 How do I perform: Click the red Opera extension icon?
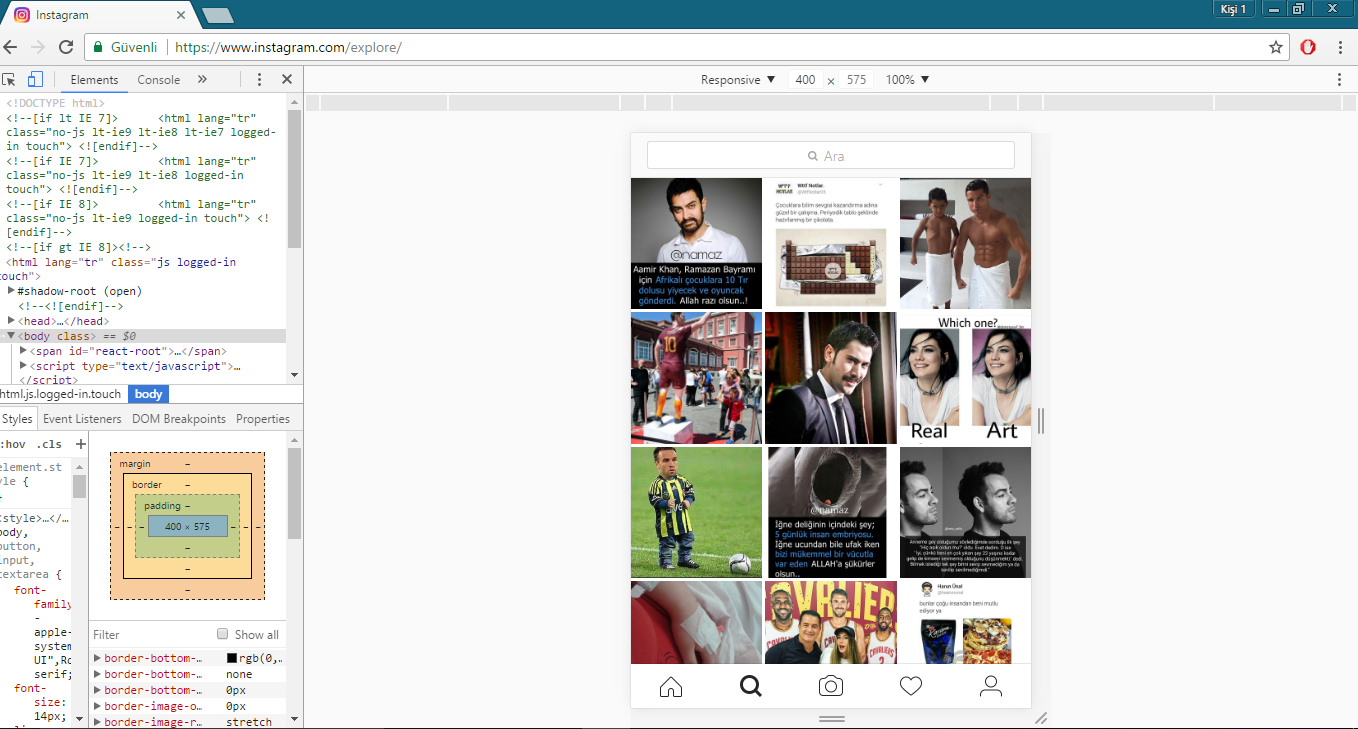coord(1308,47)
